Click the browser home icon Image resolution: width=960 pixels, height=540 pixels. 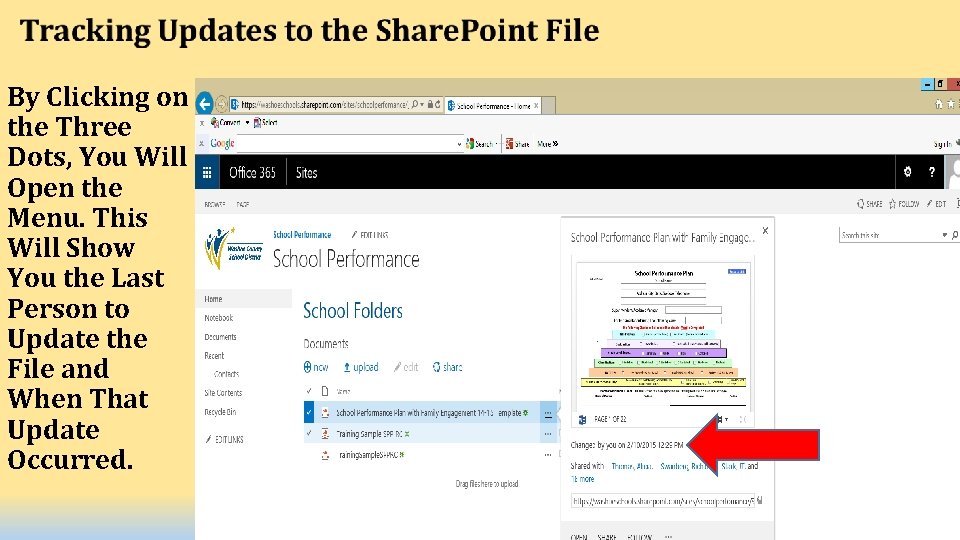(x=939, y=105)
